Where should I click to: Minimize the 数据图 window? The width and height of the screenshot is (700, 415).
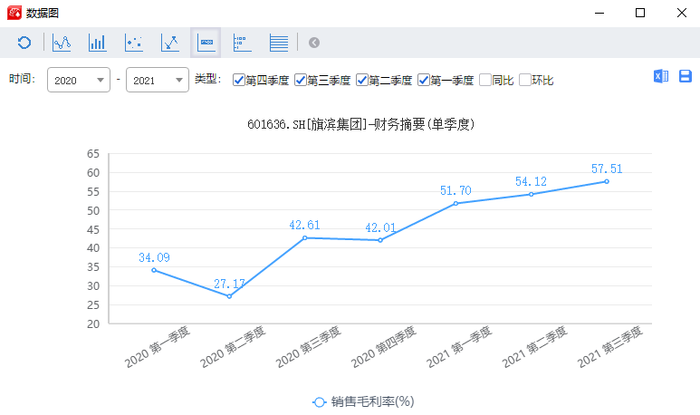[x=600, y=13]
